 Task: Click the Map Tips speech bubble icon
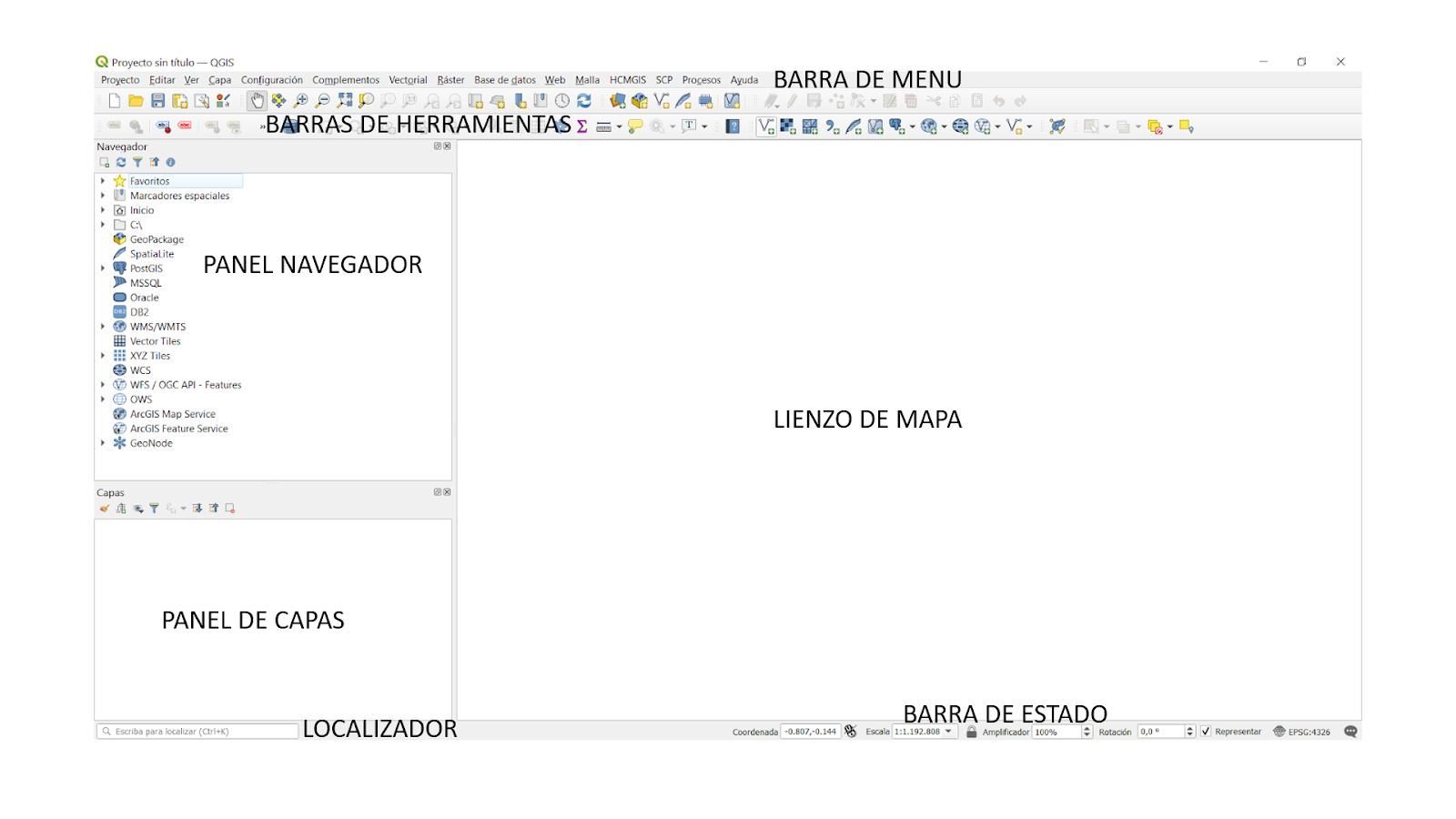[635, 126]
